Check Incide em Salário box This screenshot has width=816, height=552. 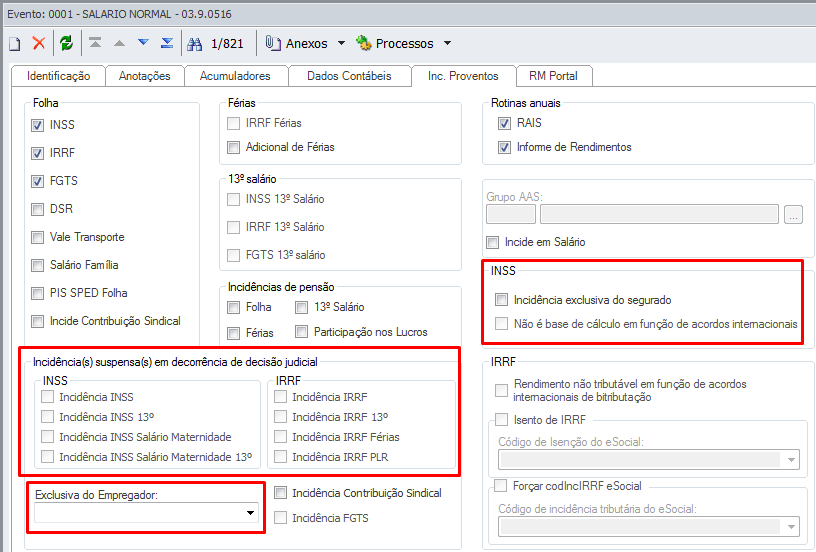tap(492, 242)
